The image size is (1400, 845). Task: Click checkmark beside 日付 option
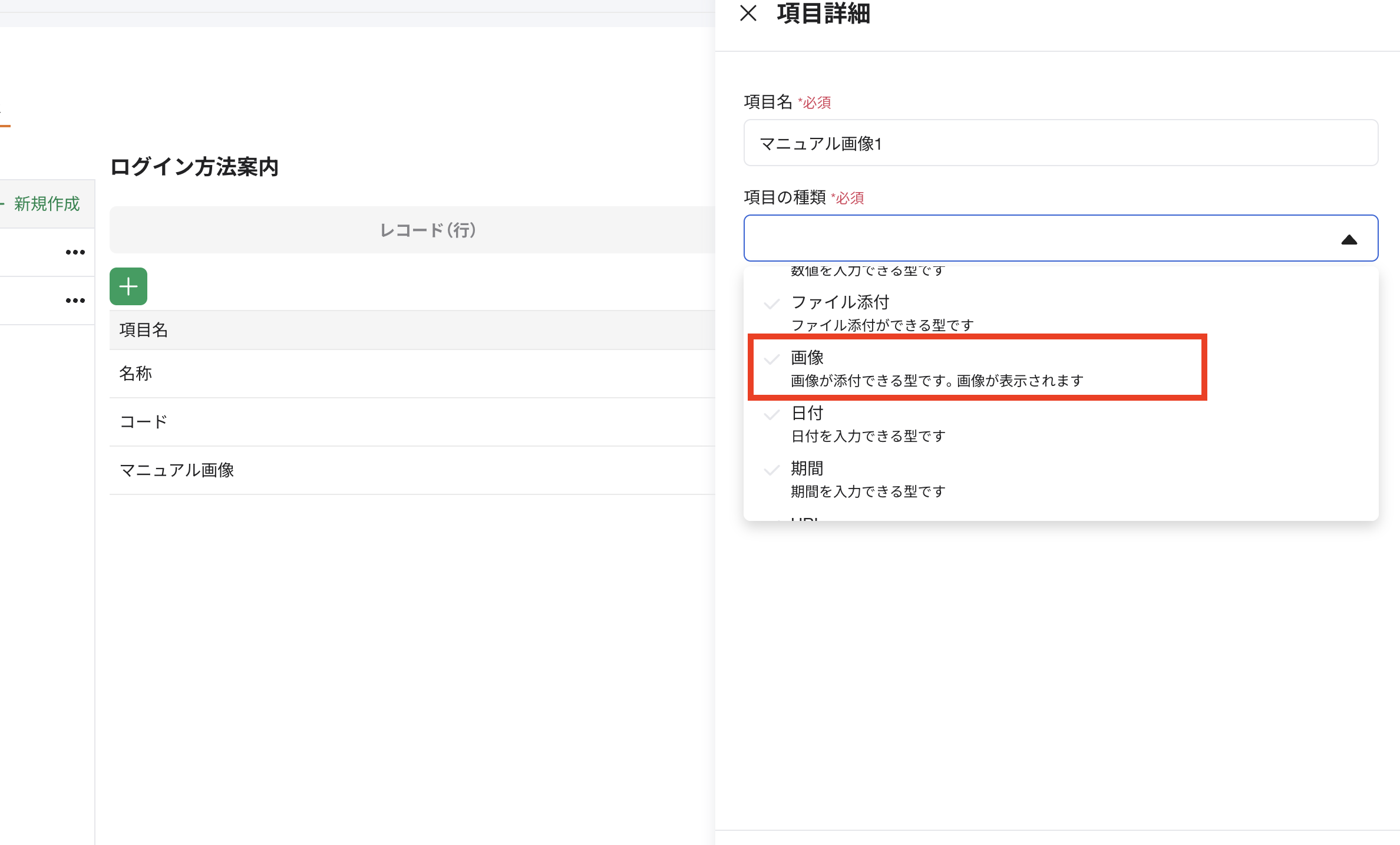(x=771, y=414)
